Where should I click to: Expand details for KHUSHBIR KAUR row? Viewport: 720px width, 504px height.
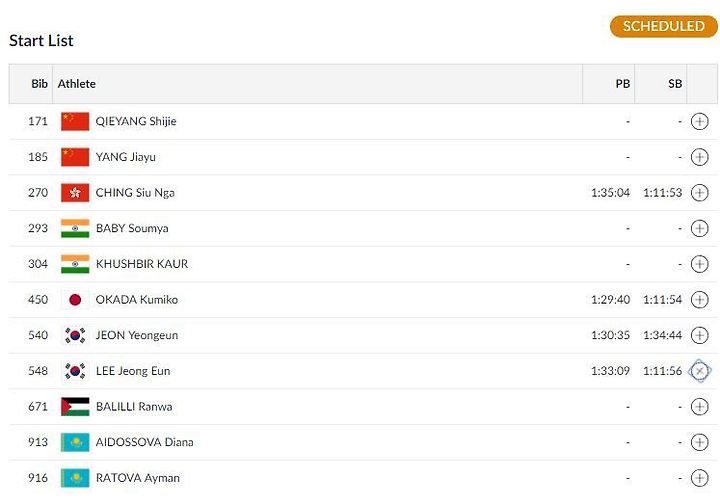coord(699,264)
